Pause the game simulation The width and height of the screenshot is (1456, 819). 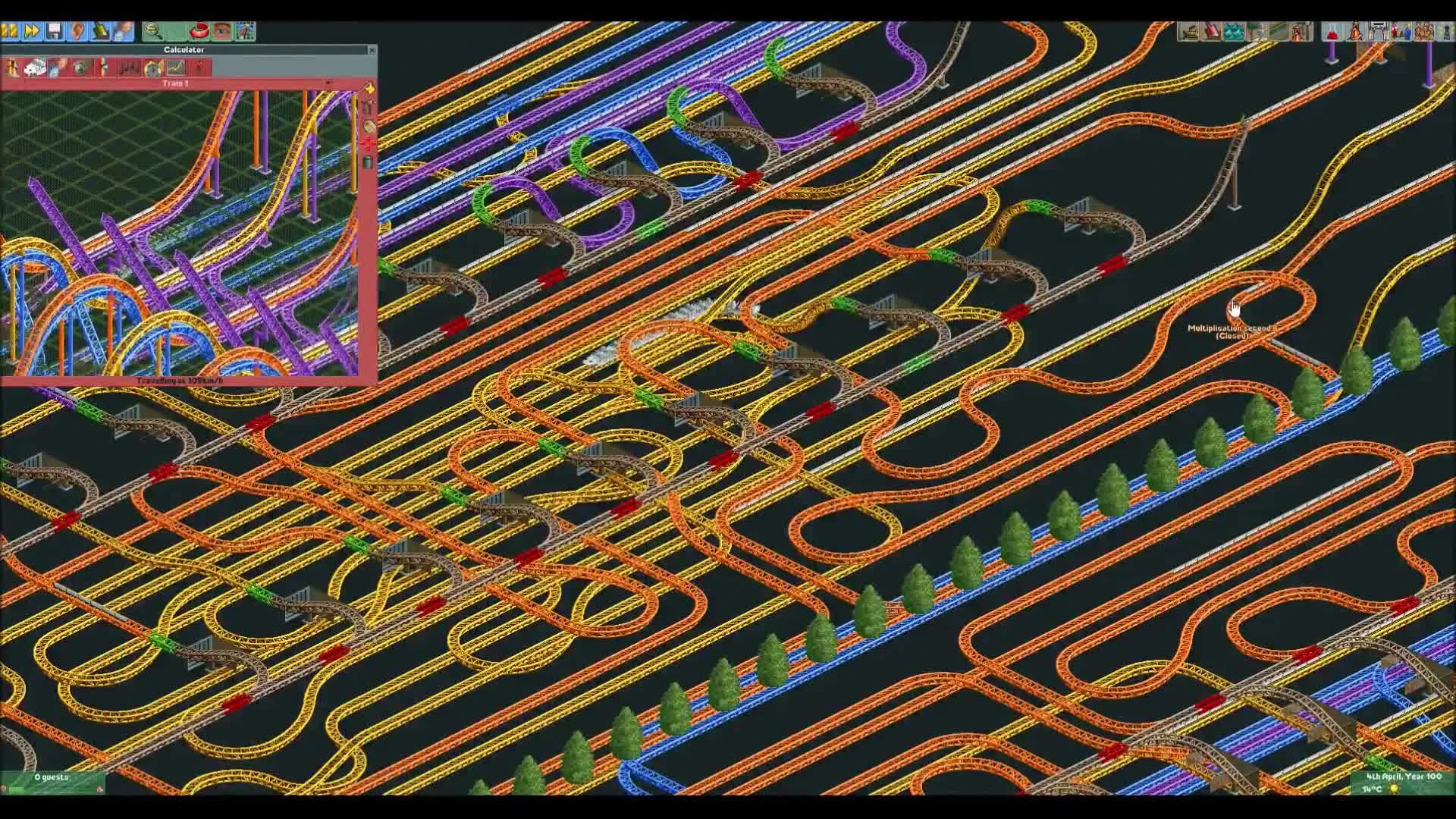10,32
